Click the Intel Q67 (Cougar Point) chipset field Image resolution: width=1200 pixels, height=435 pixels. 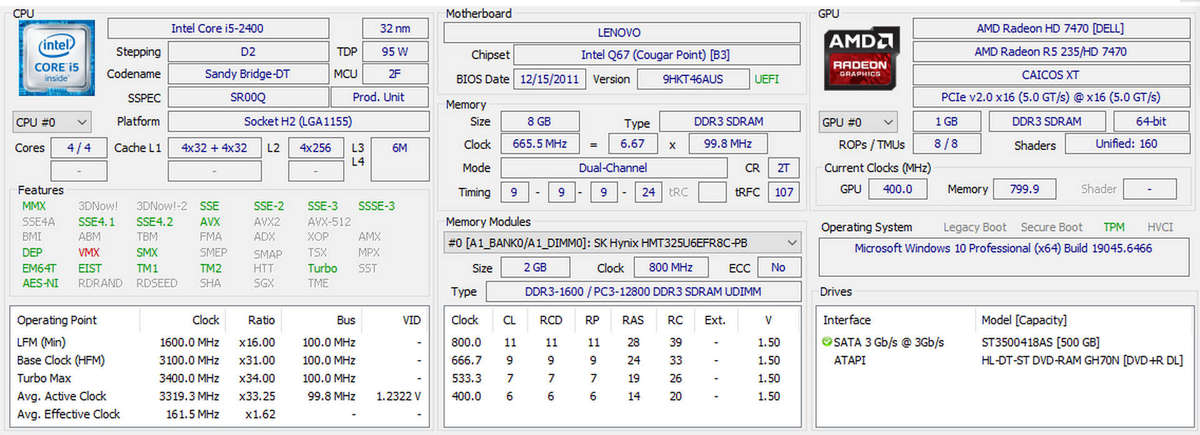tap(657, 55)
